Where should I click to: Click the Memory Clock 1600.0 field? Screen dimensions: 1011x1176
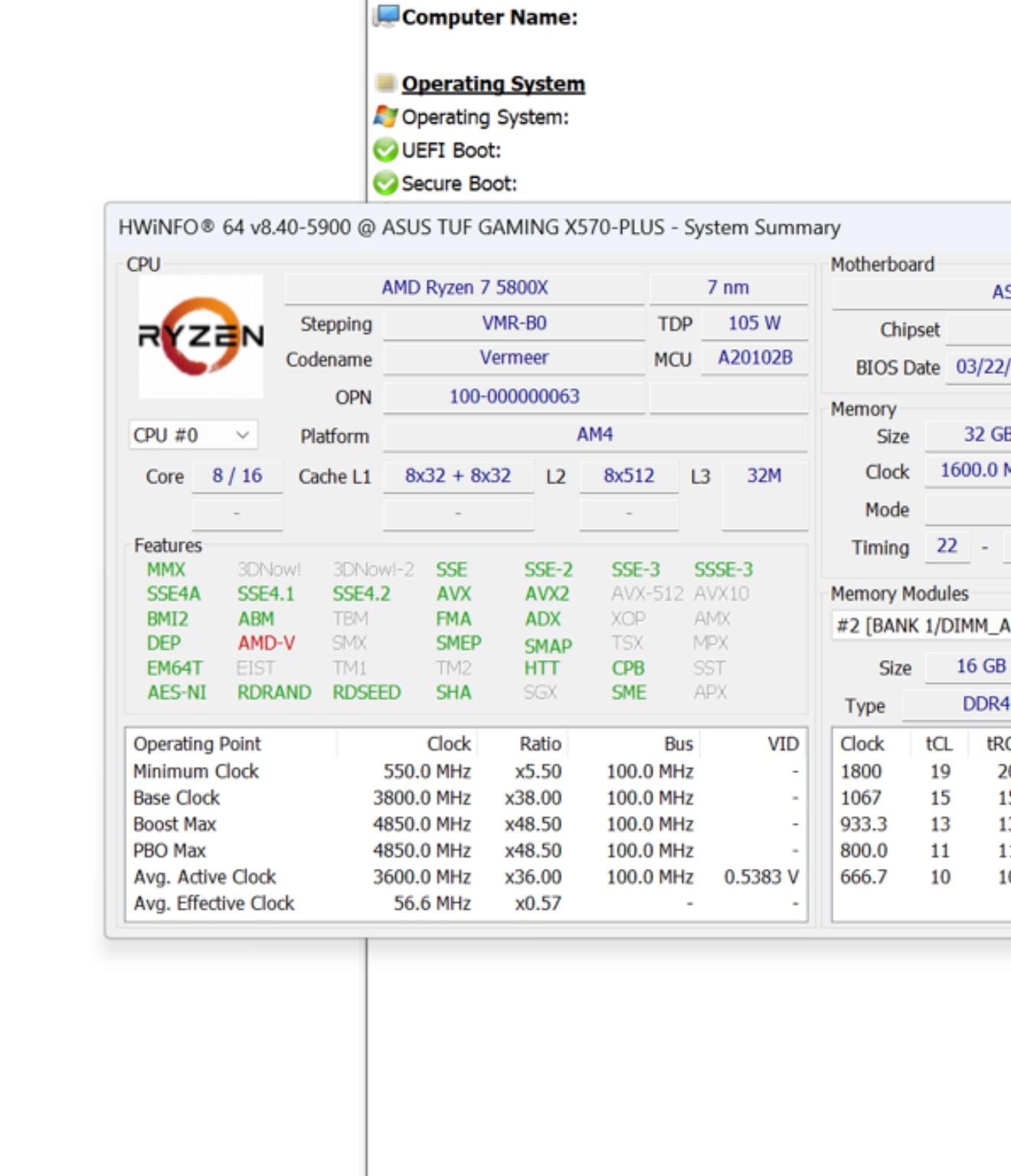[x=969, y=471]
